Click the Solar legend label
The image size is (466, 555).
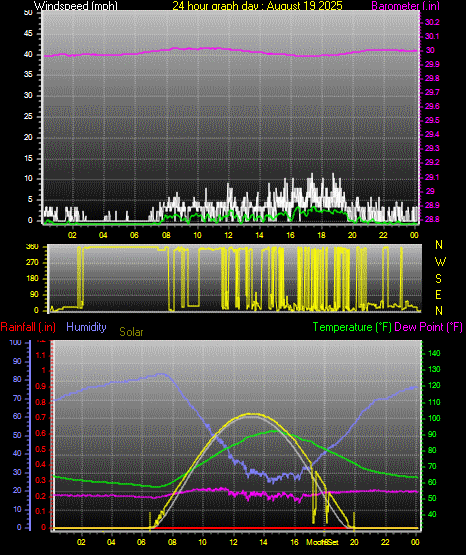[x=131, y=332]
